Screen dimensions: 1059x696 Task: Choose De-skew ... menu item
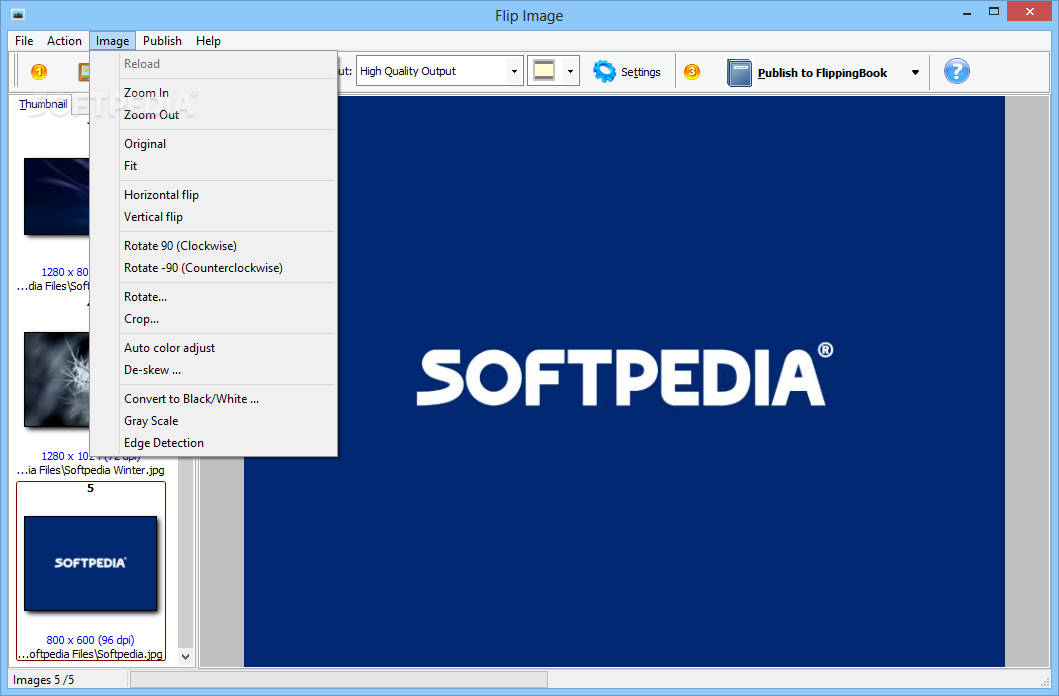(213, 370)
